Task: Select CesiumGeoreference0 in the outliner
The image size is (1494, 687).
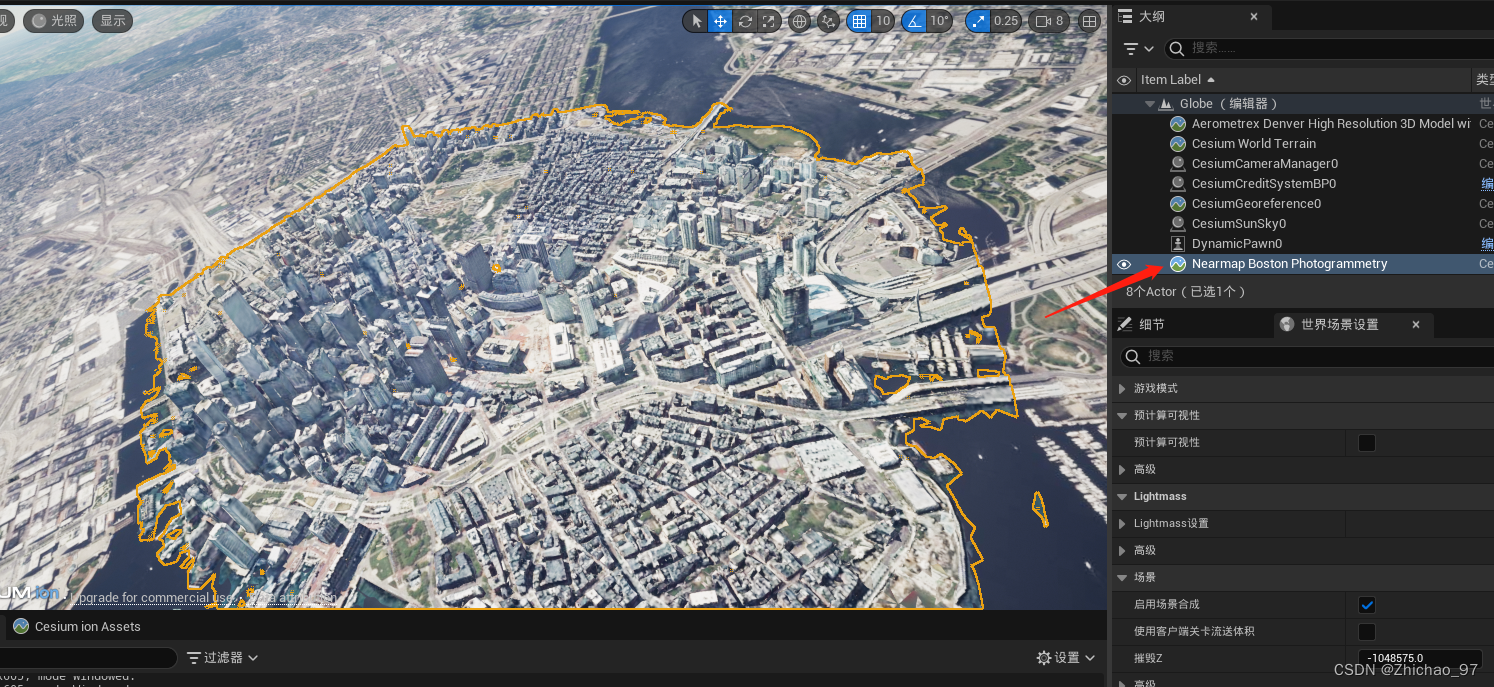Action: click(1256, 204)
